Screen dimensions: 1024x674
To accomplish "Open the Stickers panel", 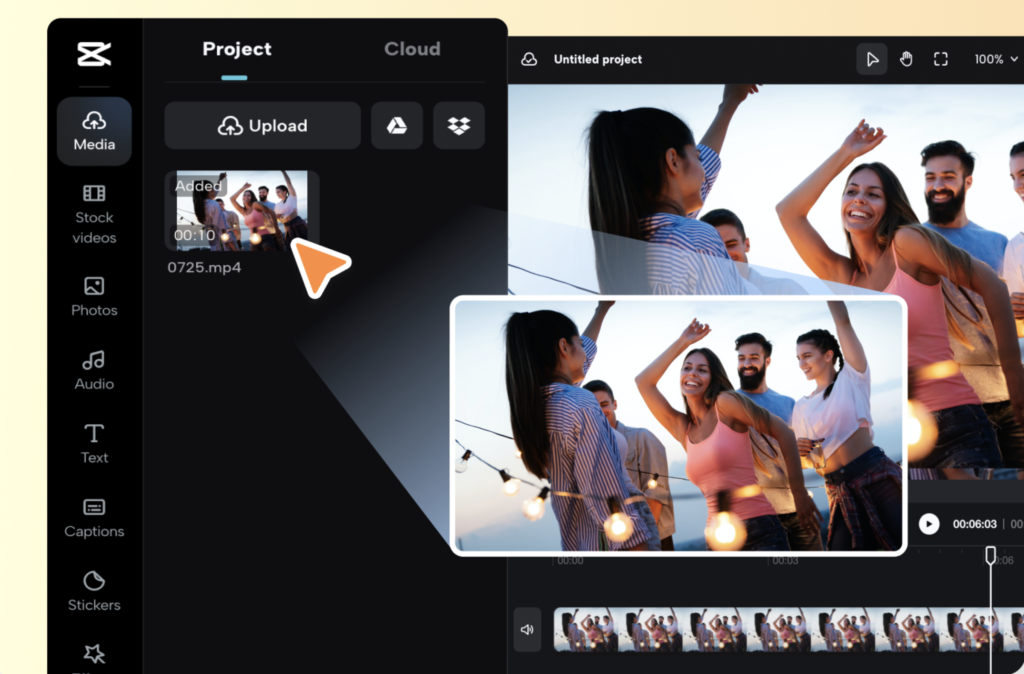I will point(94,592).
